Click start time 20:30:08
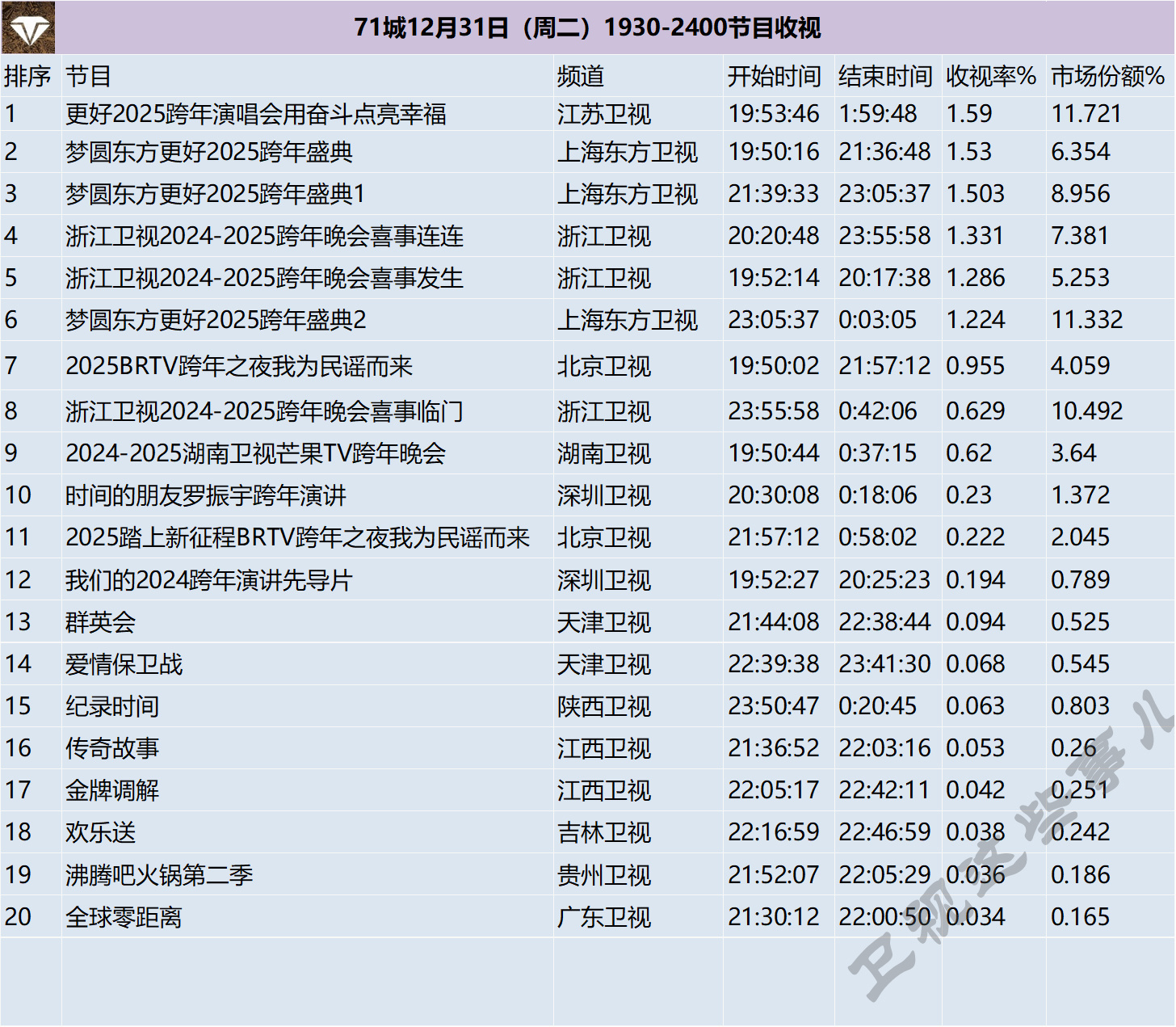1176x1027 pixels. tap(774, 495)
